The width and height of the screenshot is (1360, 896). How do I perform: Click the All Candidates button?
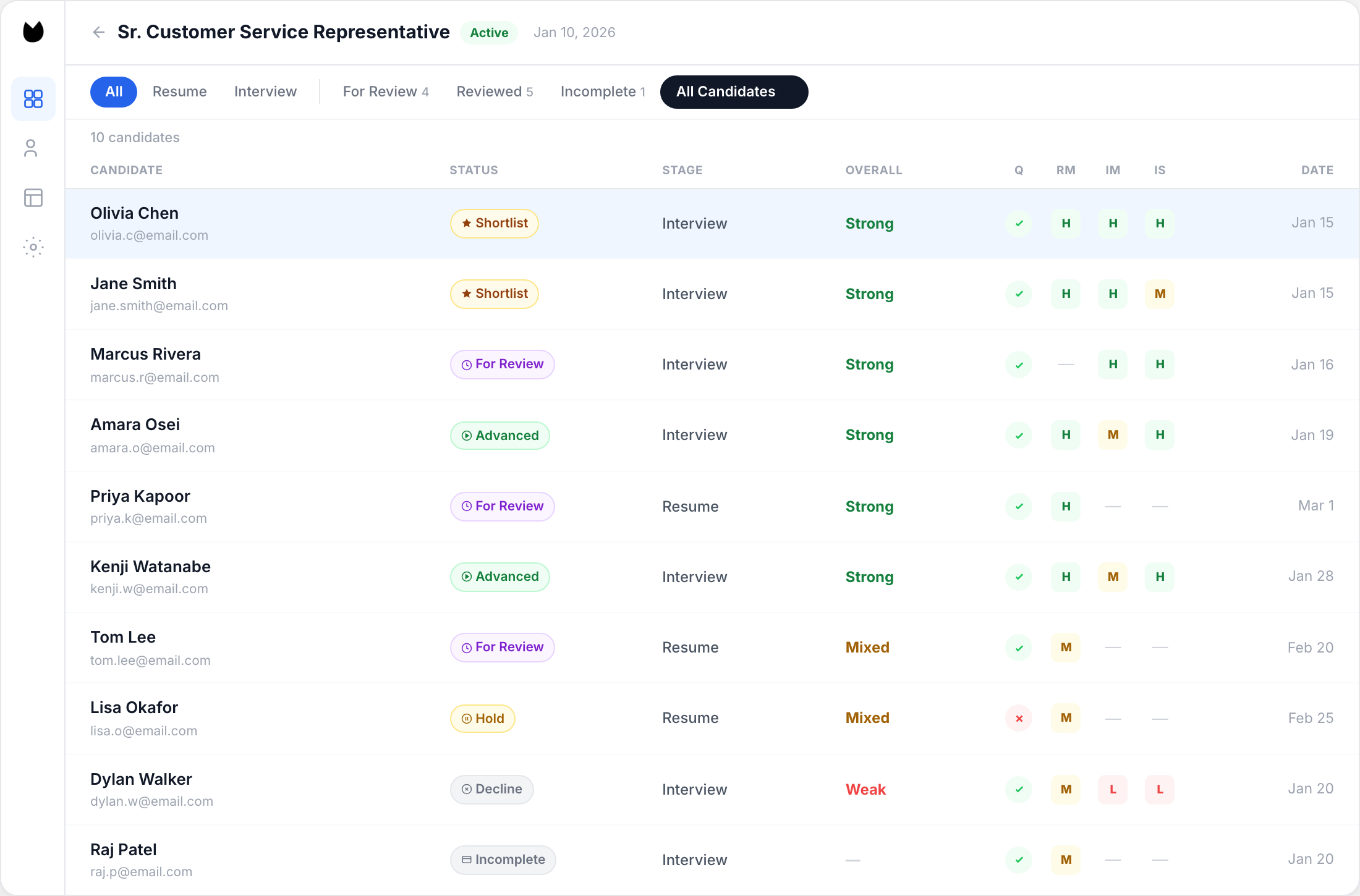[734, 91]
